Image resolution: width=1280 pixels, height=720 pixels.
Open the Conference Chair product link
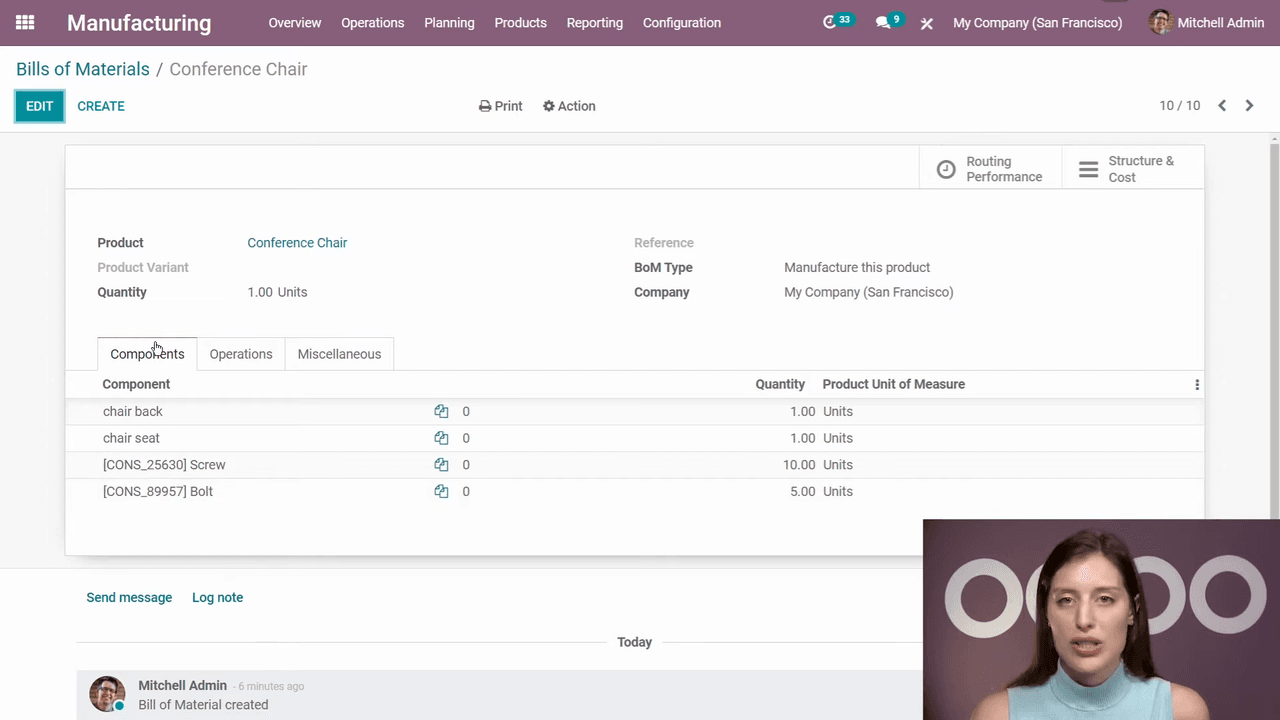[297, 243]
